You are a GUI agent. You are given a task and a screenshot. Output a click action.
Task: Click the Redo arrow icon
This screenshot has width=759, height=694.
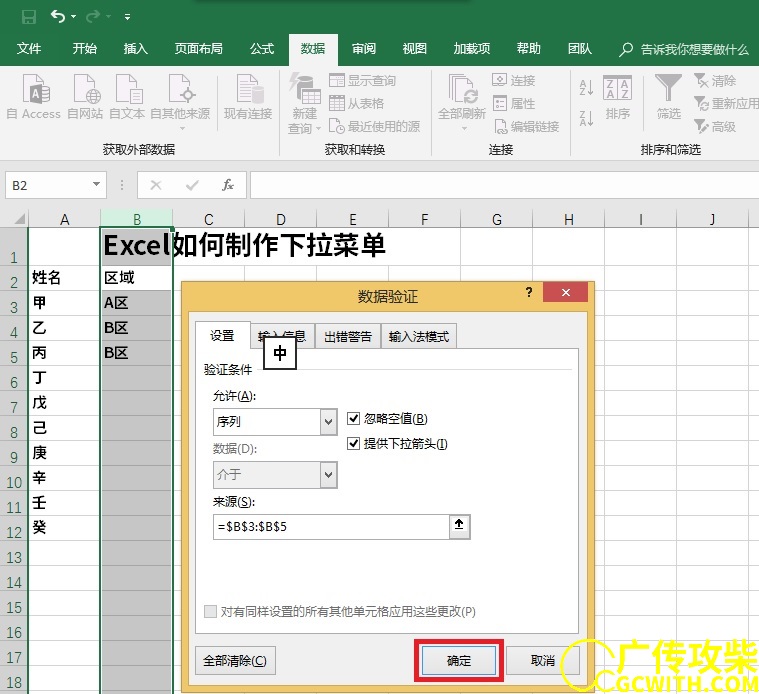pos(92,17)
